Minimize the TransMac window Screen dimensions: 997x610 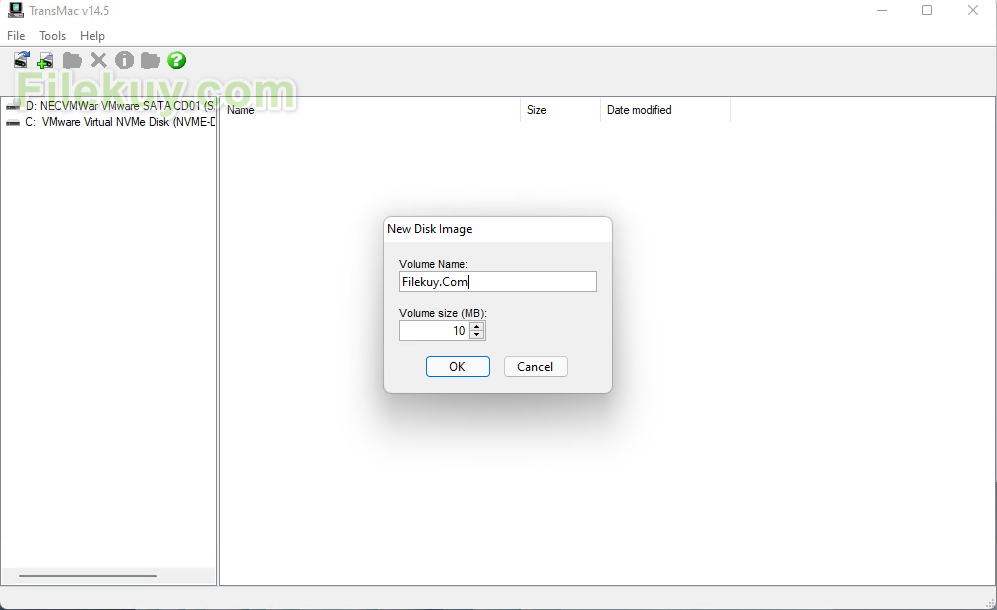tap(882, 10)
